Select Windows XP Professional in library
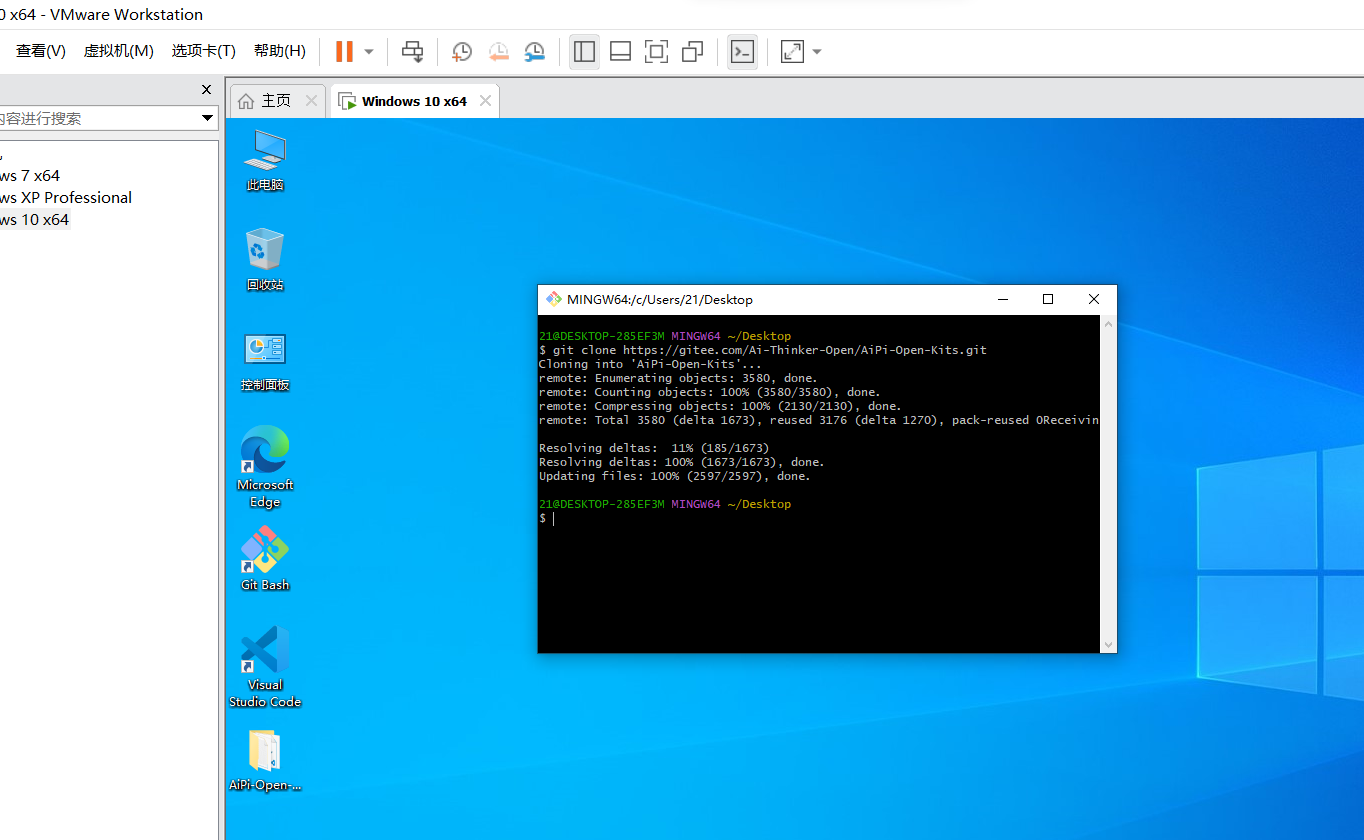This screenshot has width=1364, height=840. coord(66,198)
